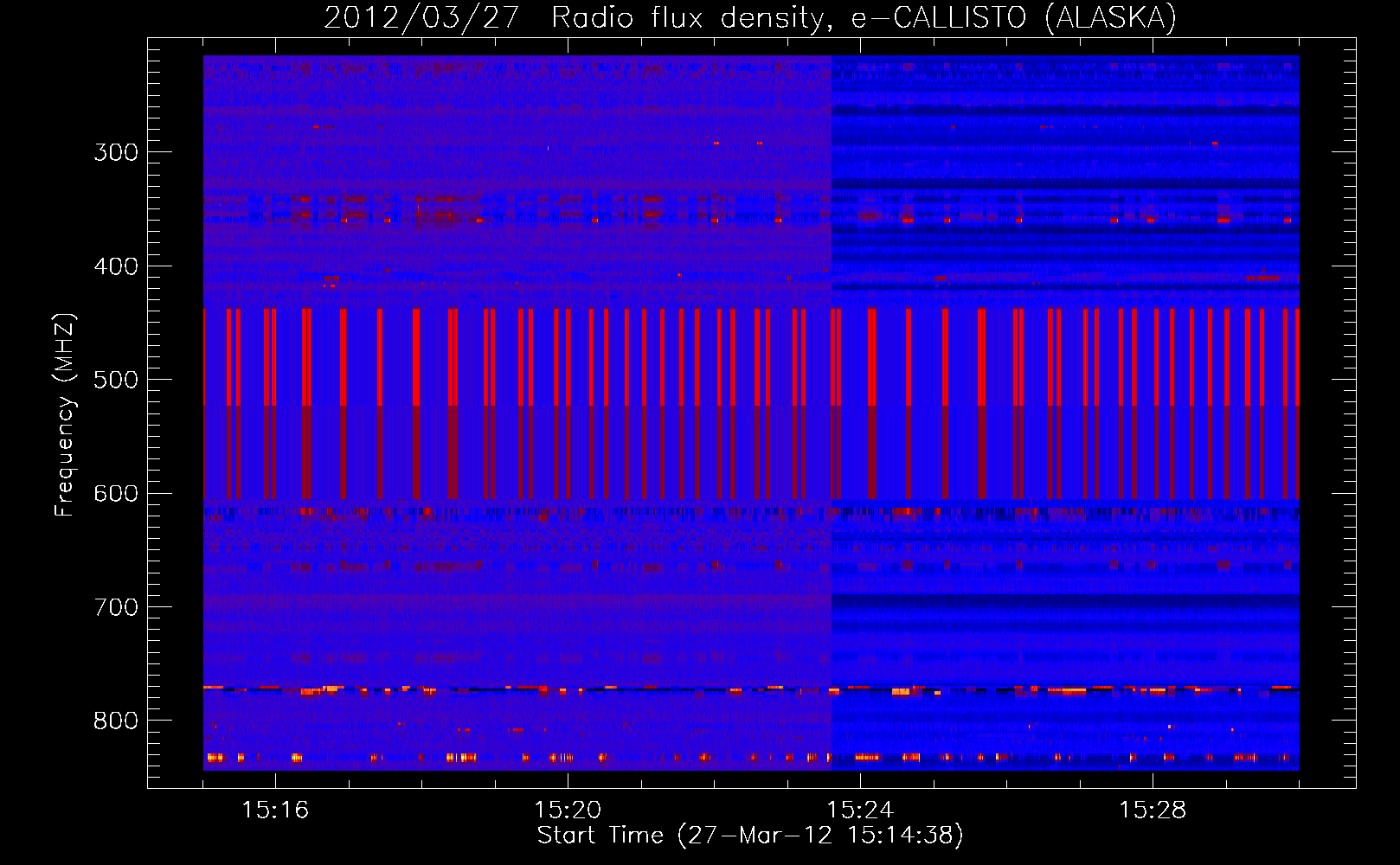Viewport: 1400px width, 865px height.
Task: Click the 15:16 time tick label
Action: [x=275, y=810]
